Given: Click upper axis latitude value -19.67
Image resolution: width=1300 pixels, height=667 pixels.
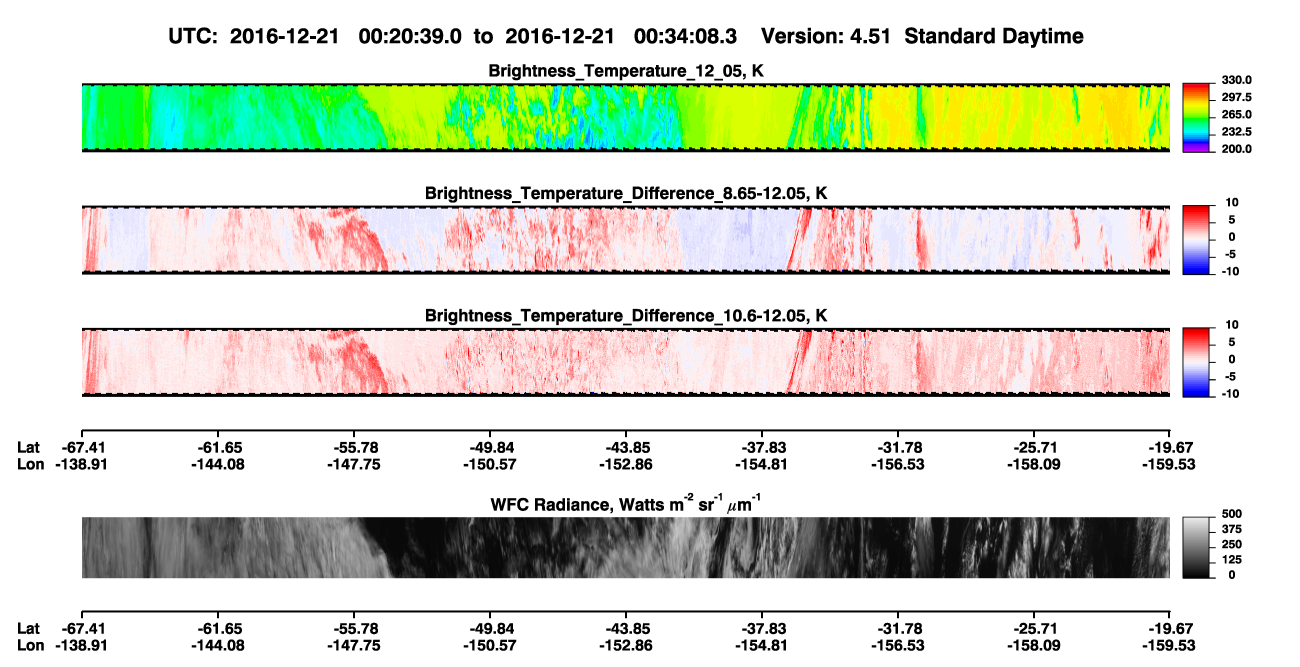Looking at the screenshot, I should click(x=1170, y=446).
